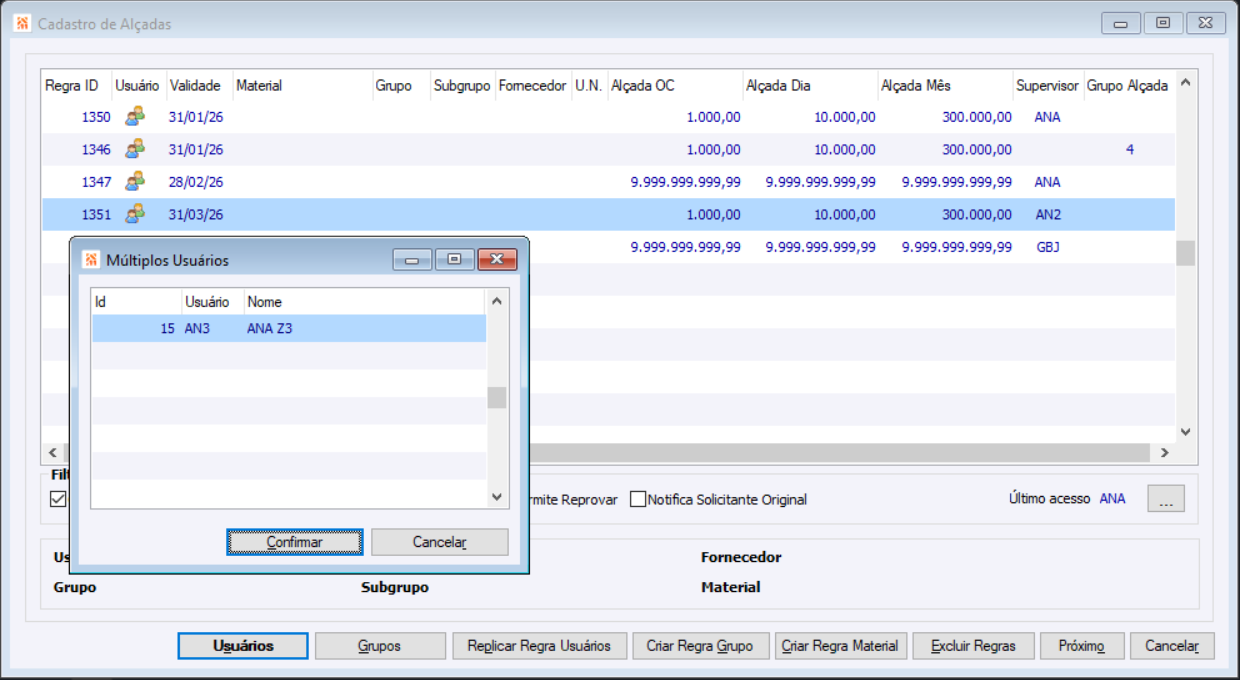Click the Alçada Dia column header
Screen dimensions: 1240x680
(x=810, y=86)
